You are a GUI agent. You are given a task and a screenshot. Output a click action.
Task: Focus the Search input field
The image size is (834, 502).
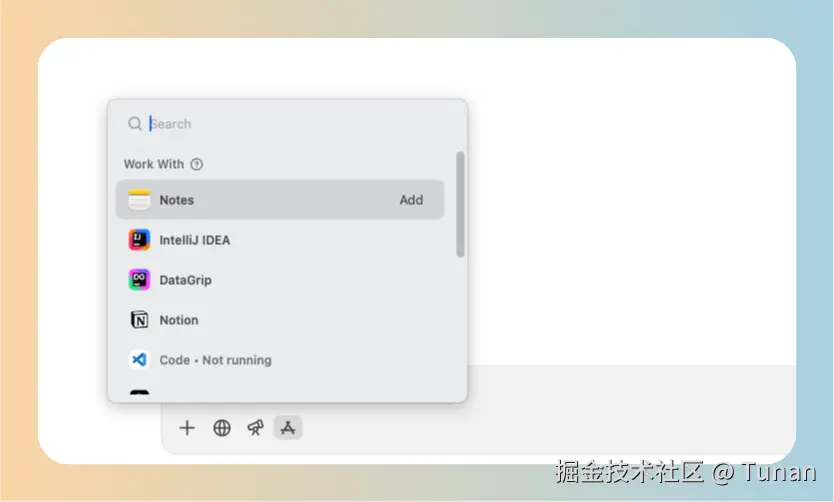[x=287, y=124]
